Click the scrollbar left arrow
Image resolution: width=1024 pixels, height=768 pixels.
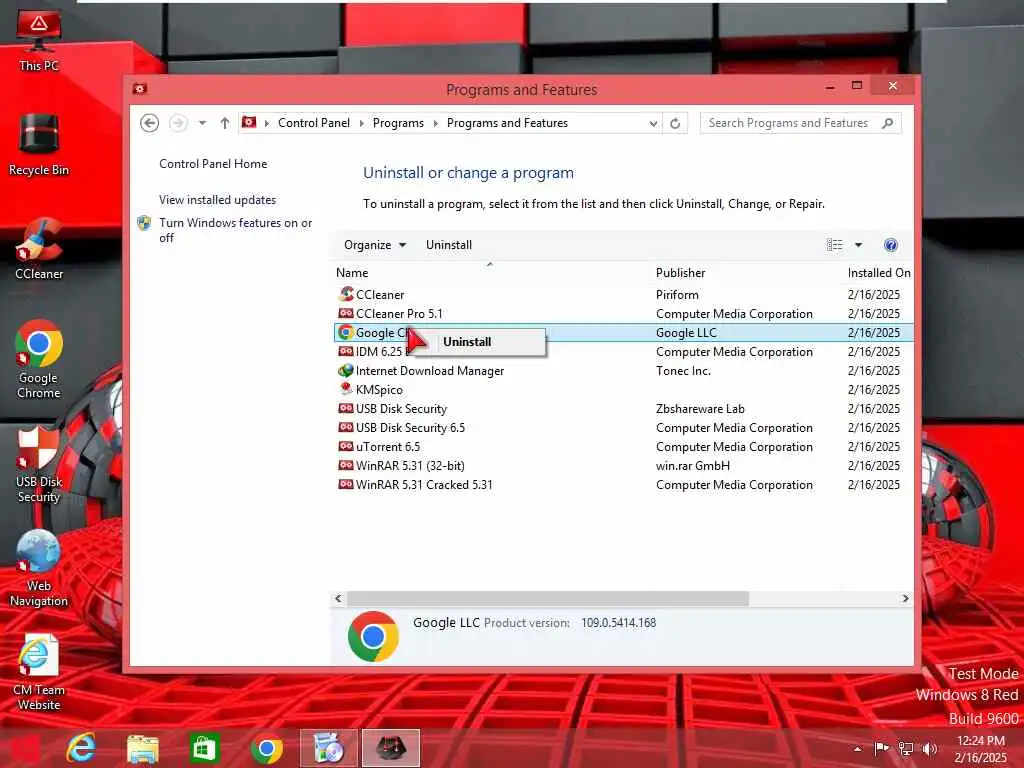coord(338,598)
